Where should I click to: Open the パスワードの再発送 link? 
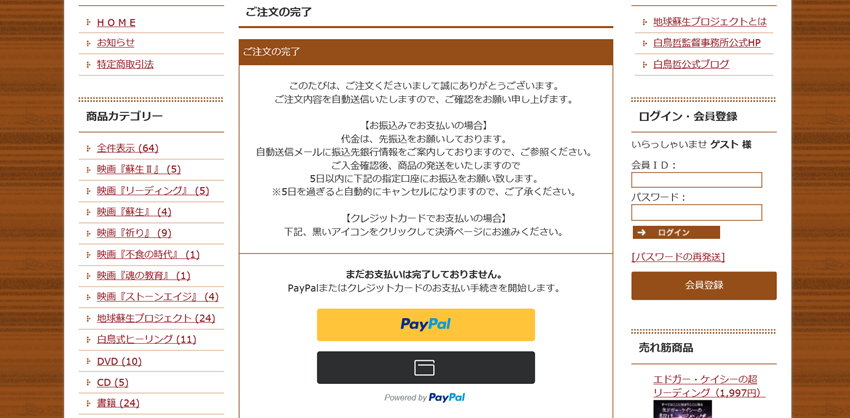tap(678, 257)
